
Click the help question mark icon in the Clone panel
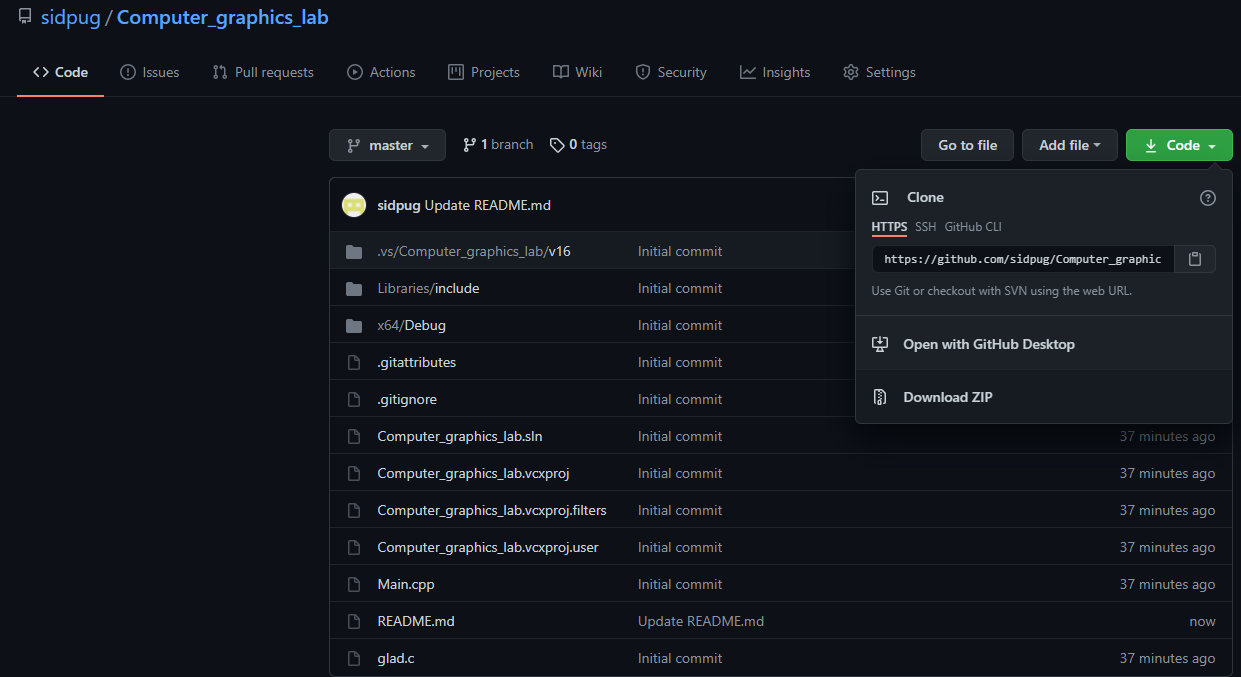point(1208,198)
